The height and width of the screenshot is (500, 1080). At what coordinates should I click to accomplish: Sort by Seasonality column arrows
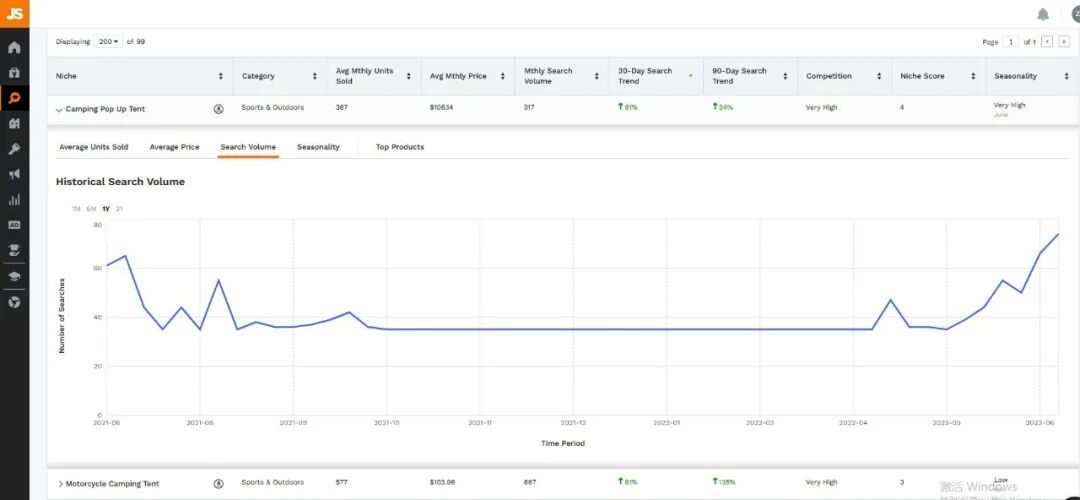[x=1067, y=76]
